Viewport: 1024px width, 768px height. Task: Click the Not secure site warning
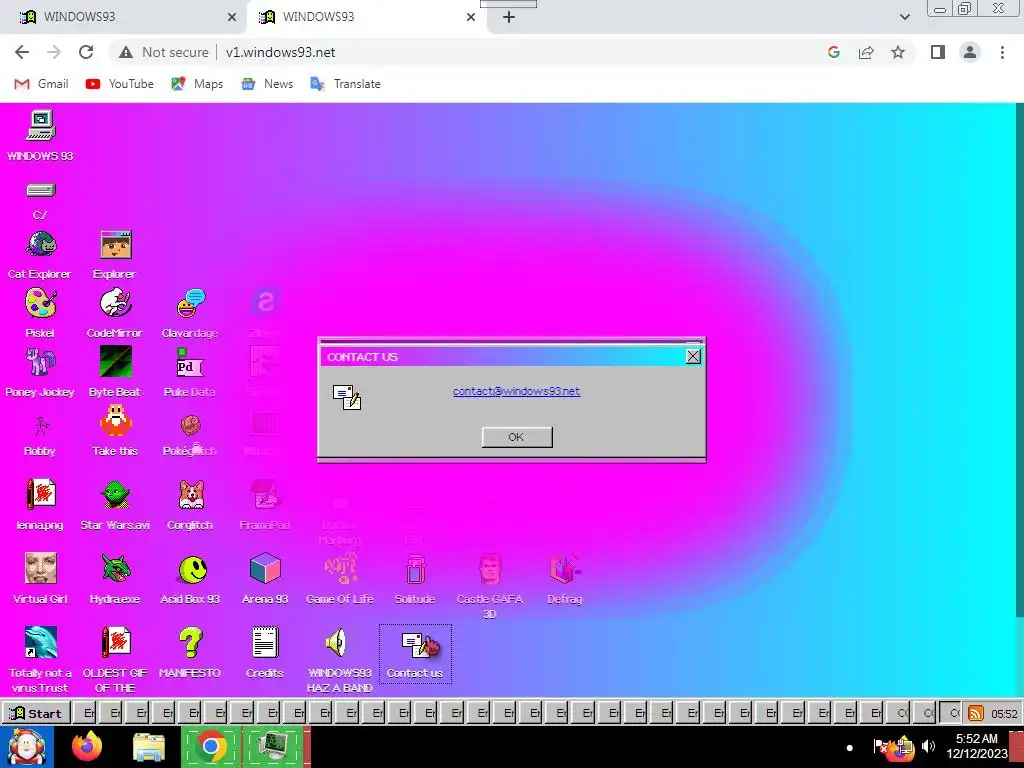pos(164,52)
